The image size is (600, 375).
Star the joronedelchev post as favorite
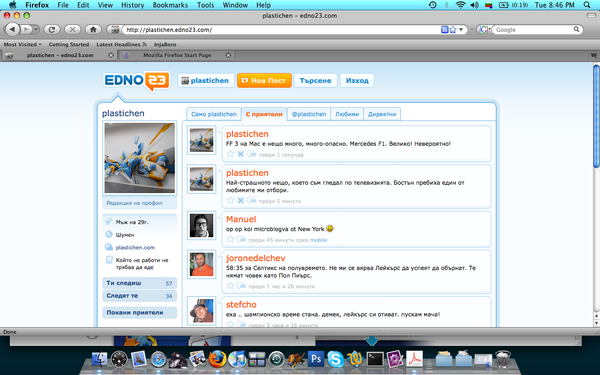click(x=230, y=285)
